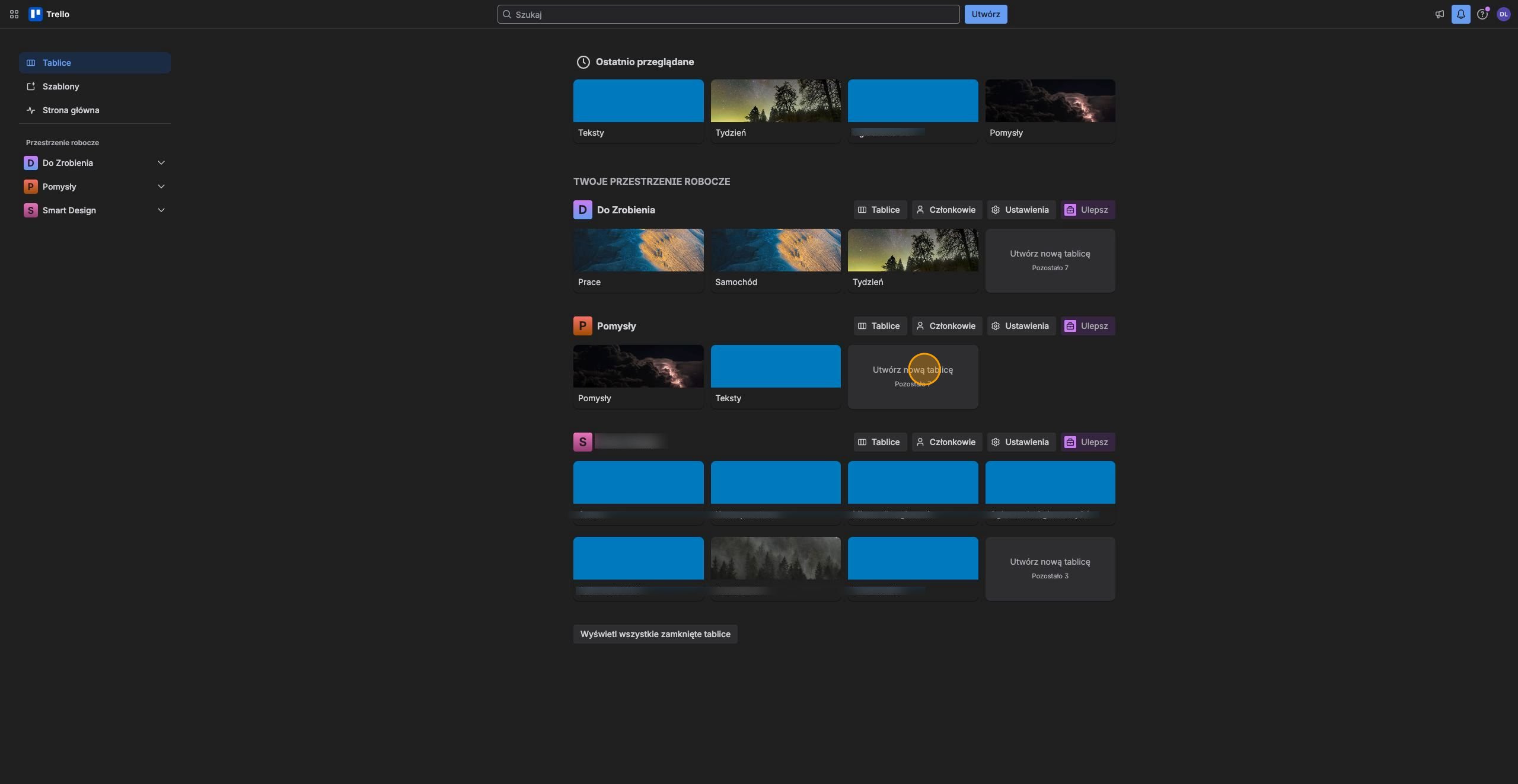
Task: Open Teksty board in recently viewed
Action: pyautogui.click(x=638, y=111)
